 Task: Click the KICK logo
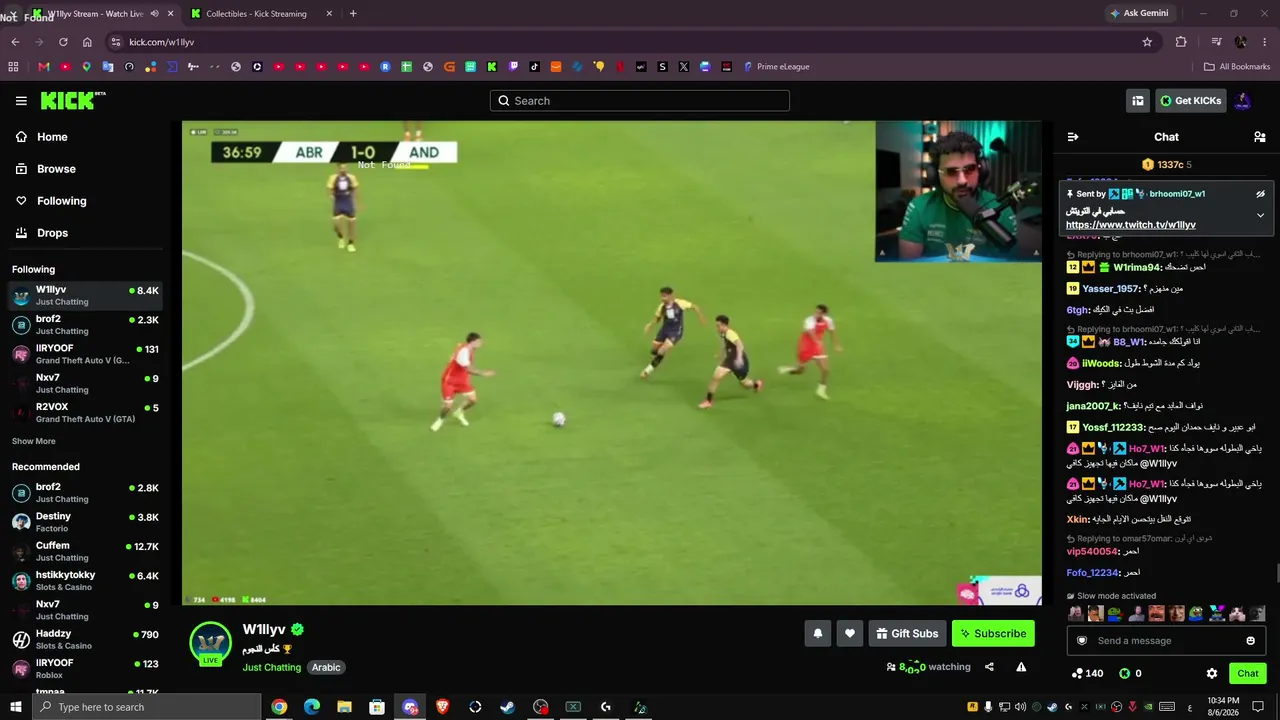73,100
